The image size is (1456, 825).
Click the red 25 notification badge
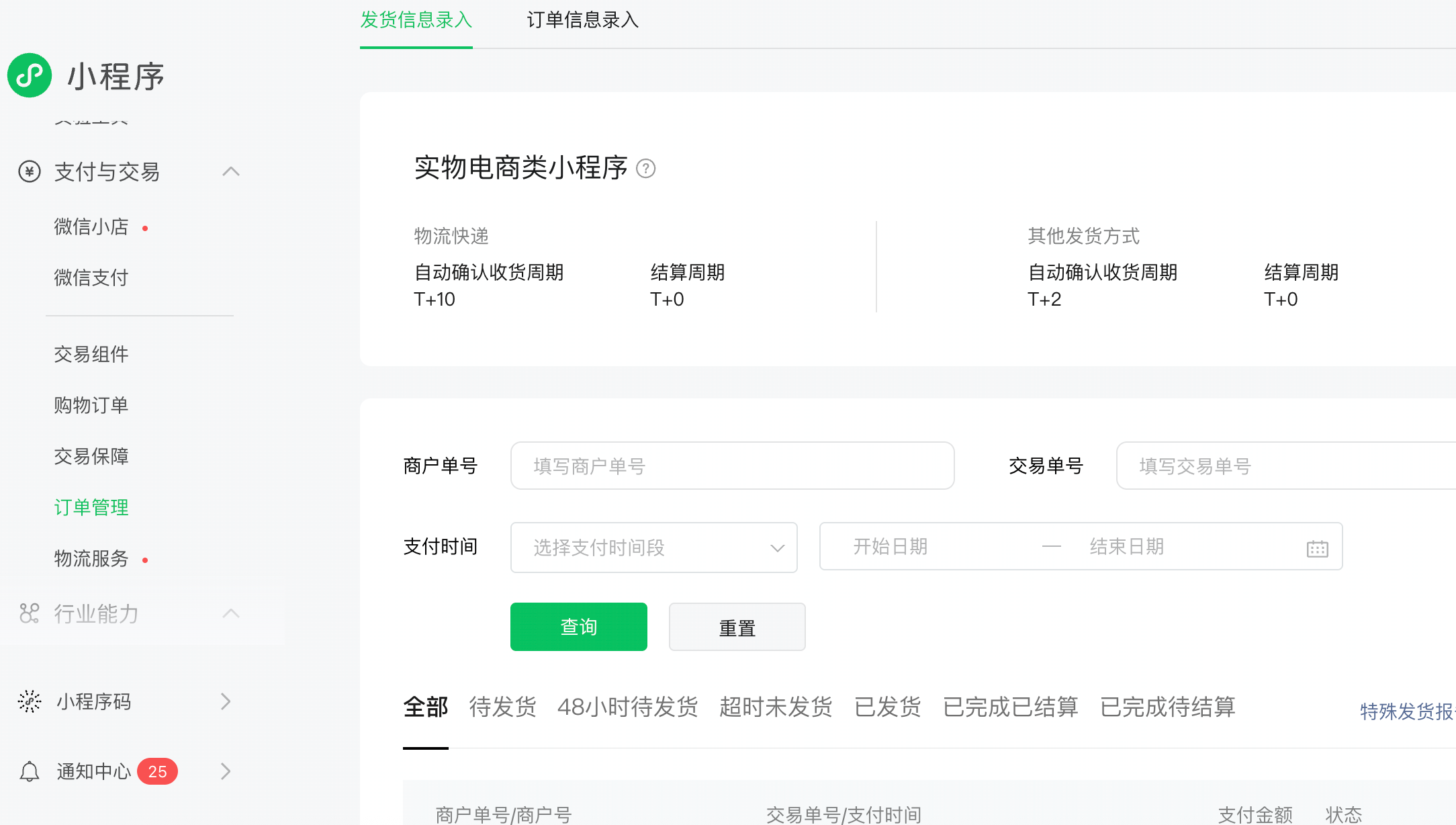(157, 771)
